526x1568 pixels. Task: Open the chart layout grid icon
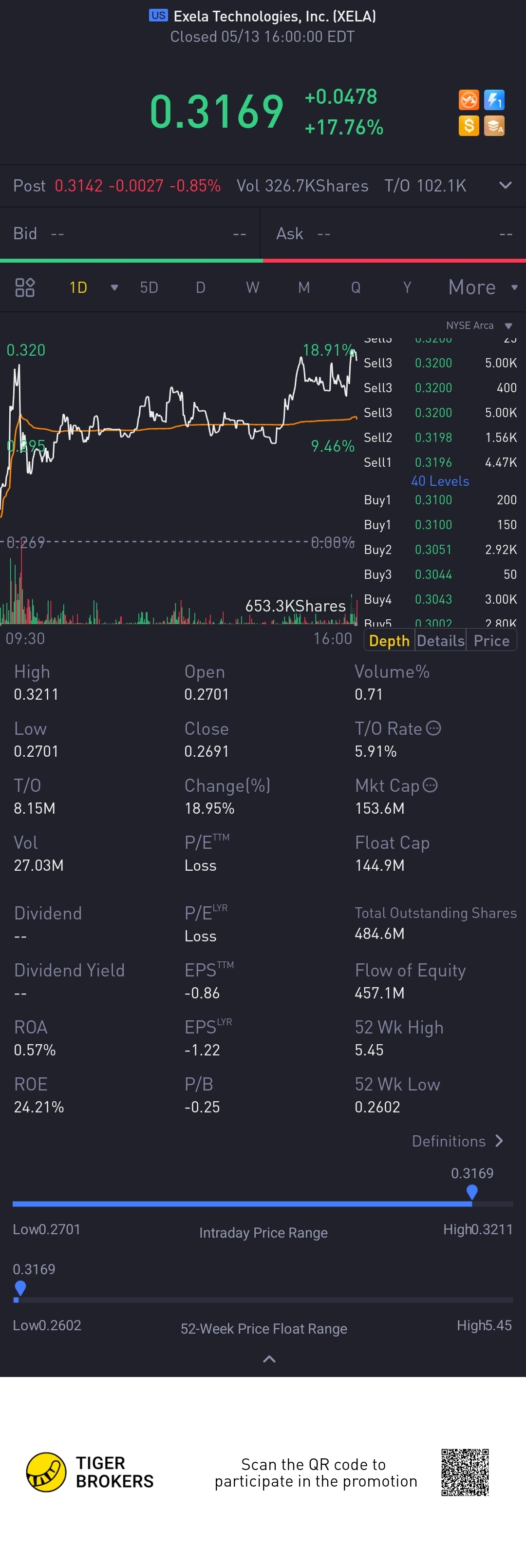point(25,287)
